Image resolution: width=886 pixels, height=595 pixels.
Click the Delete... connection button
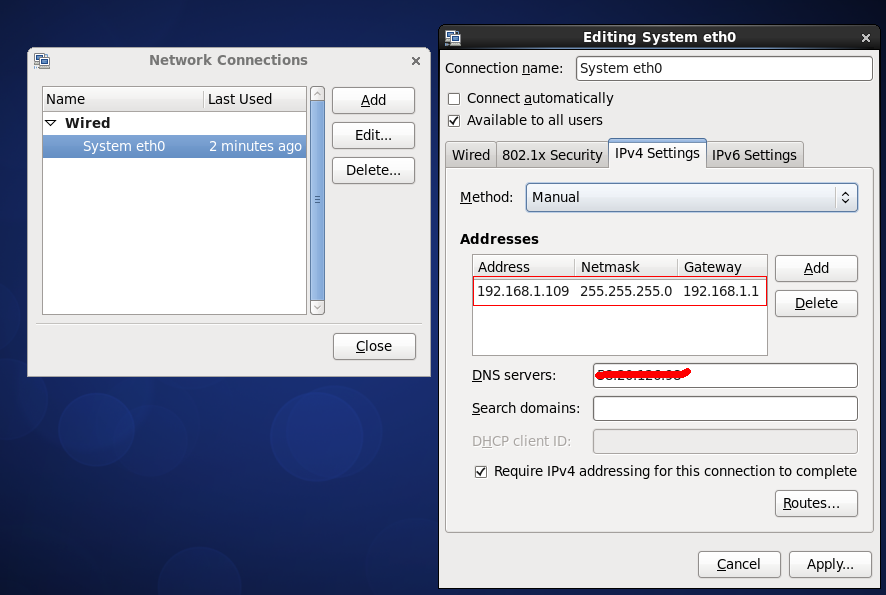373,170
